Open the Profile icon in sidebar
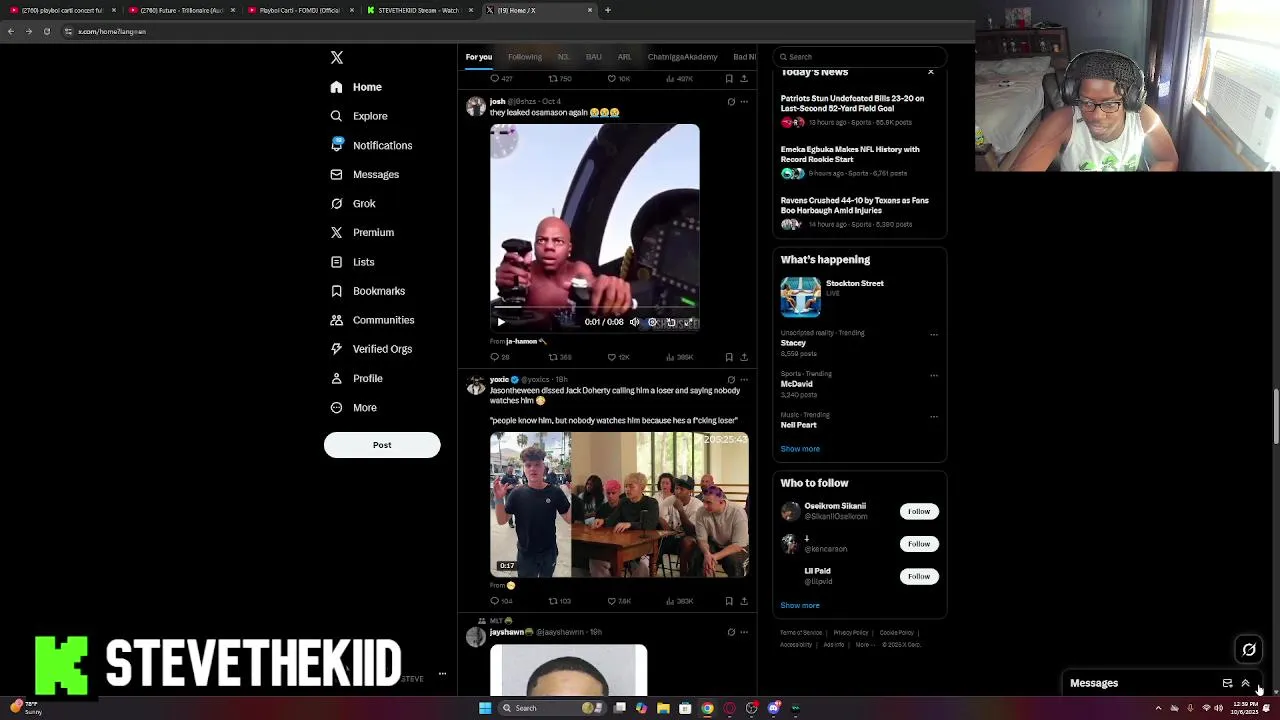 [336, 378]
